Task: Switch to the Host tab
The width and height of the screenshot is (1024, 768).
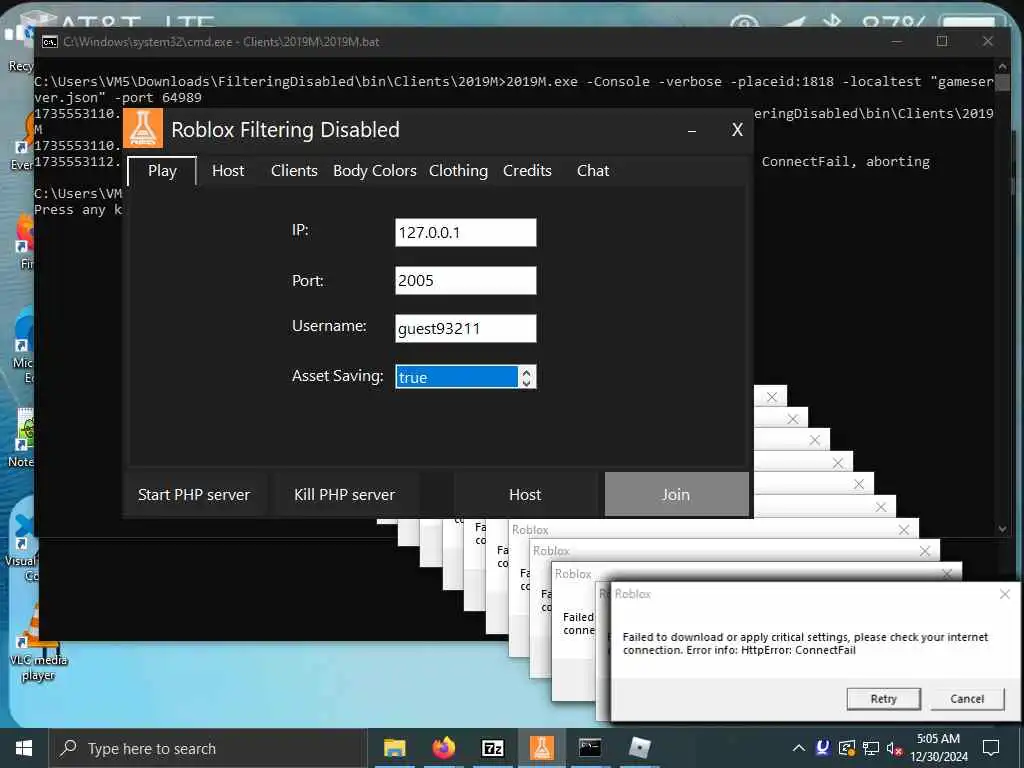Action: 228,171
